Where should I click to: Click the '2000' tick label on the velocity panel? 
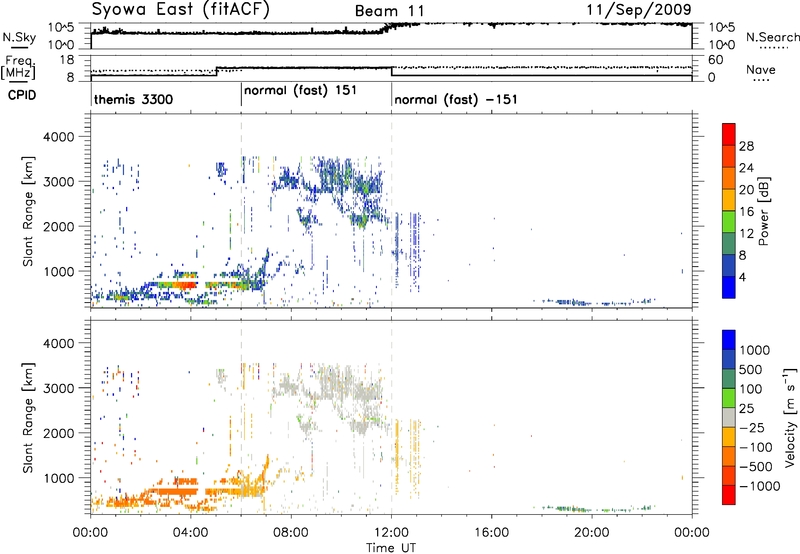pos(58,433)
